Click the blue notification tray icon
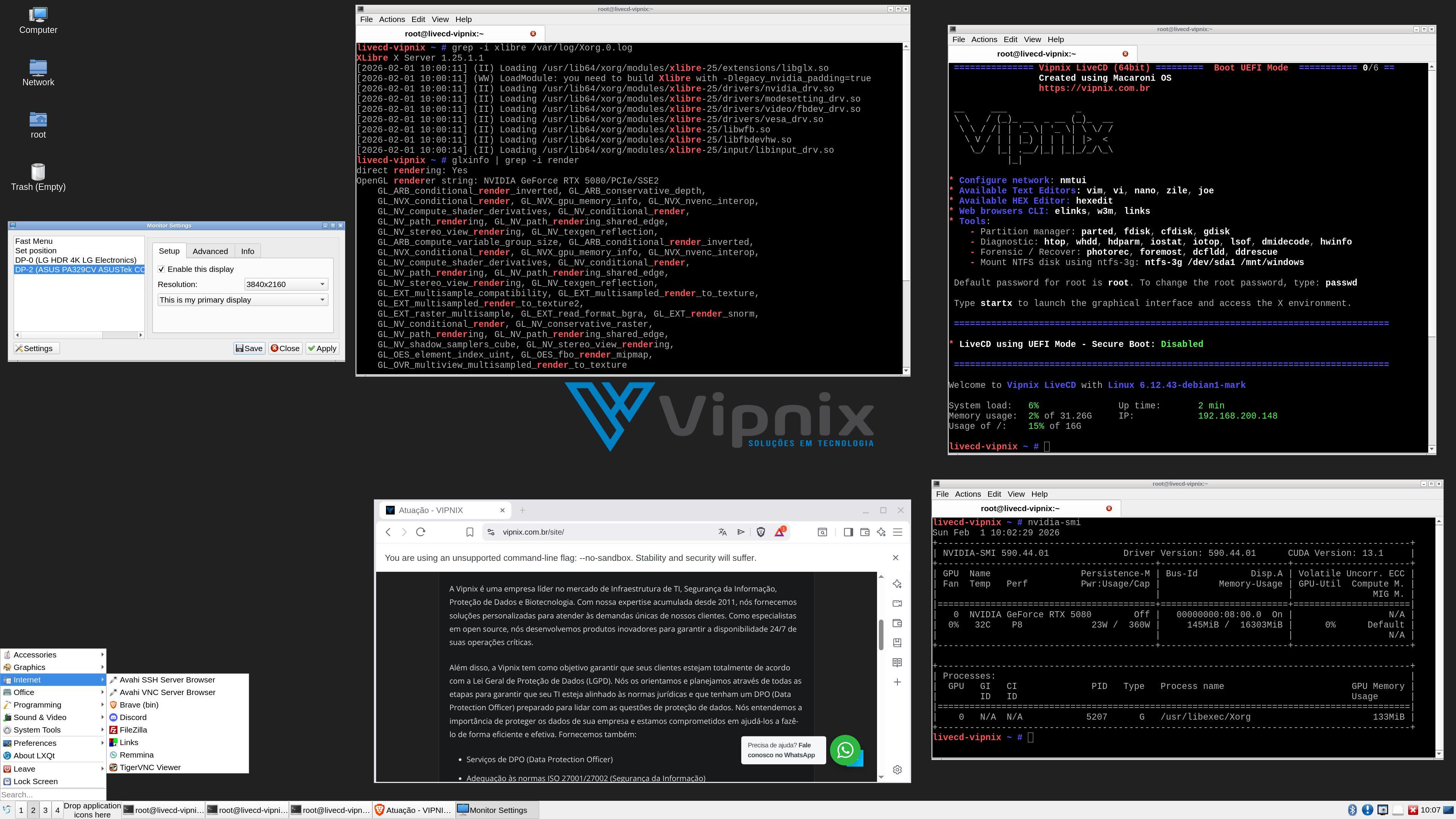Image resolution: width=1456 pixels, height=819 pixels. tap(1367, 810)
